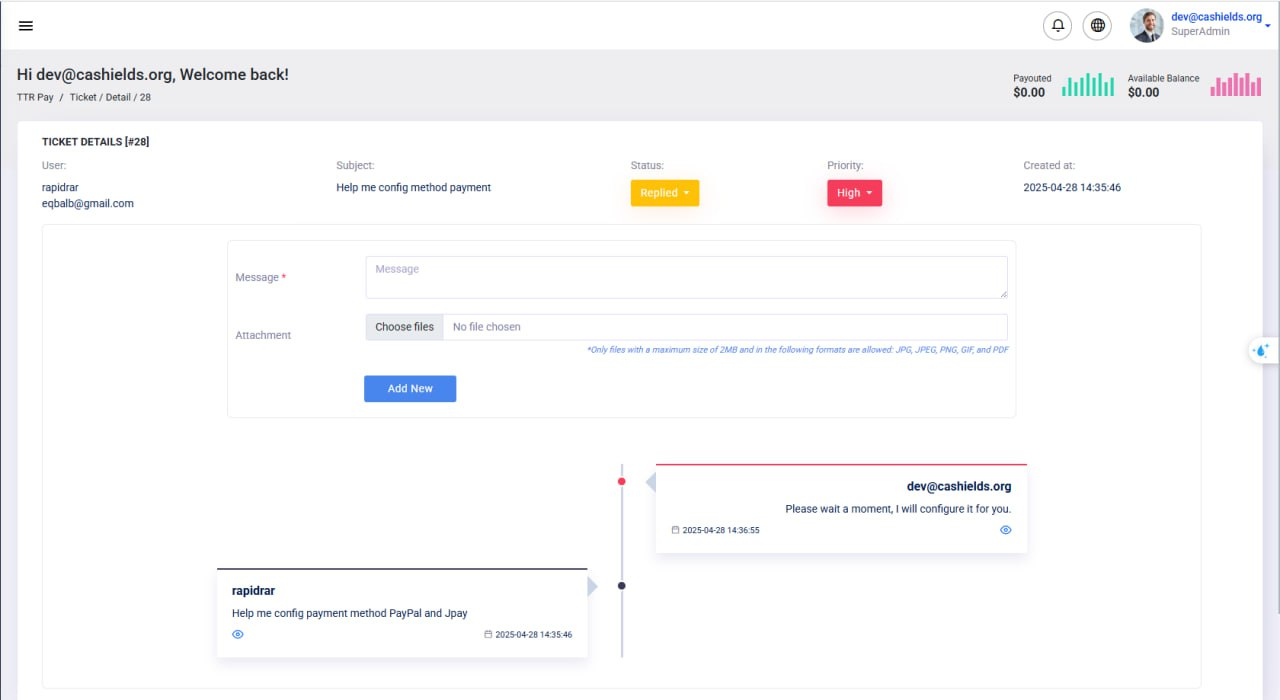Viewport: 1280px width, 700px height.
Task: Click the green Payouted bar chart
Action: [x=1088, y=85]
